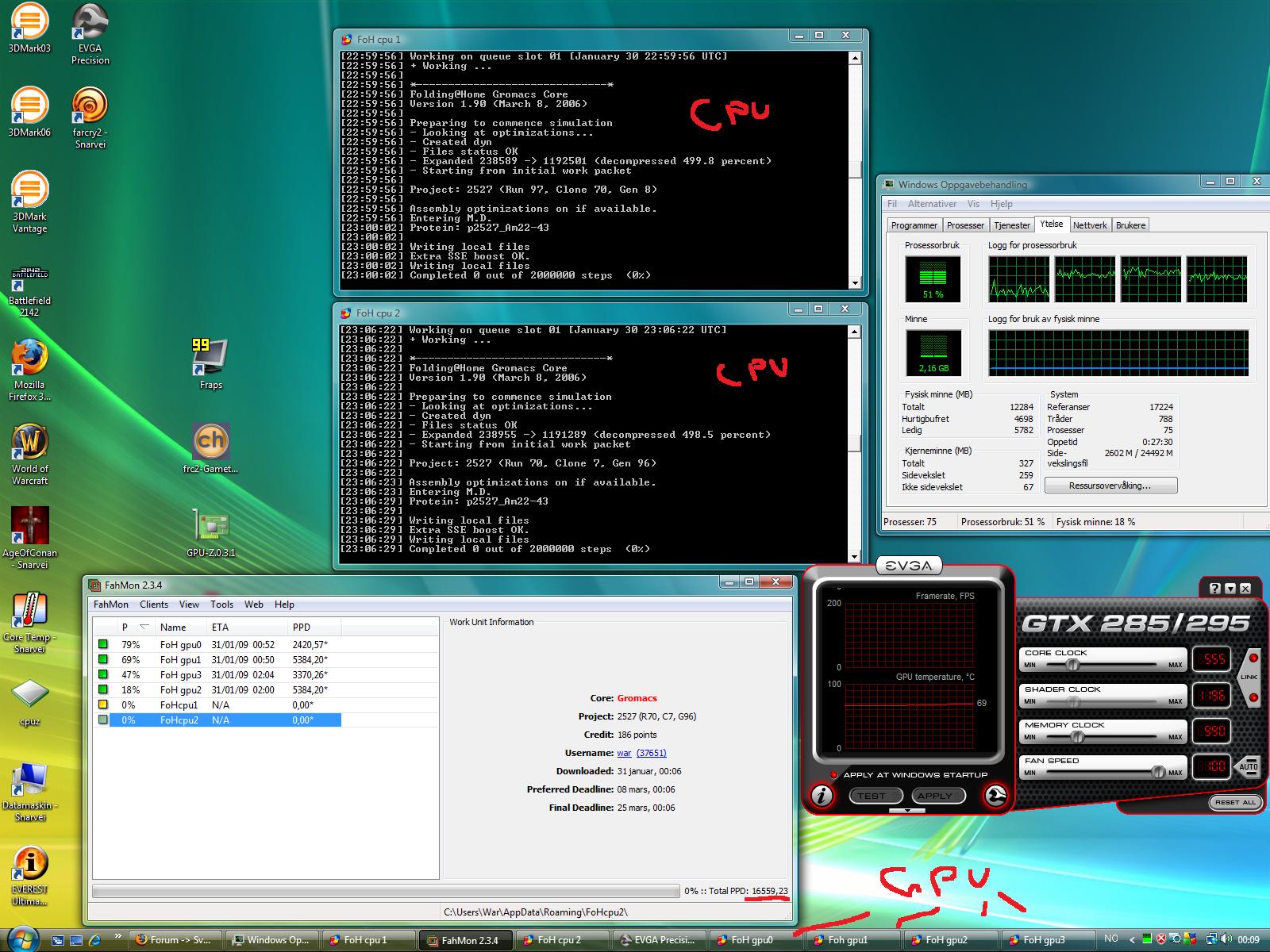Click the EVGA Precision info button

[822, 795]
